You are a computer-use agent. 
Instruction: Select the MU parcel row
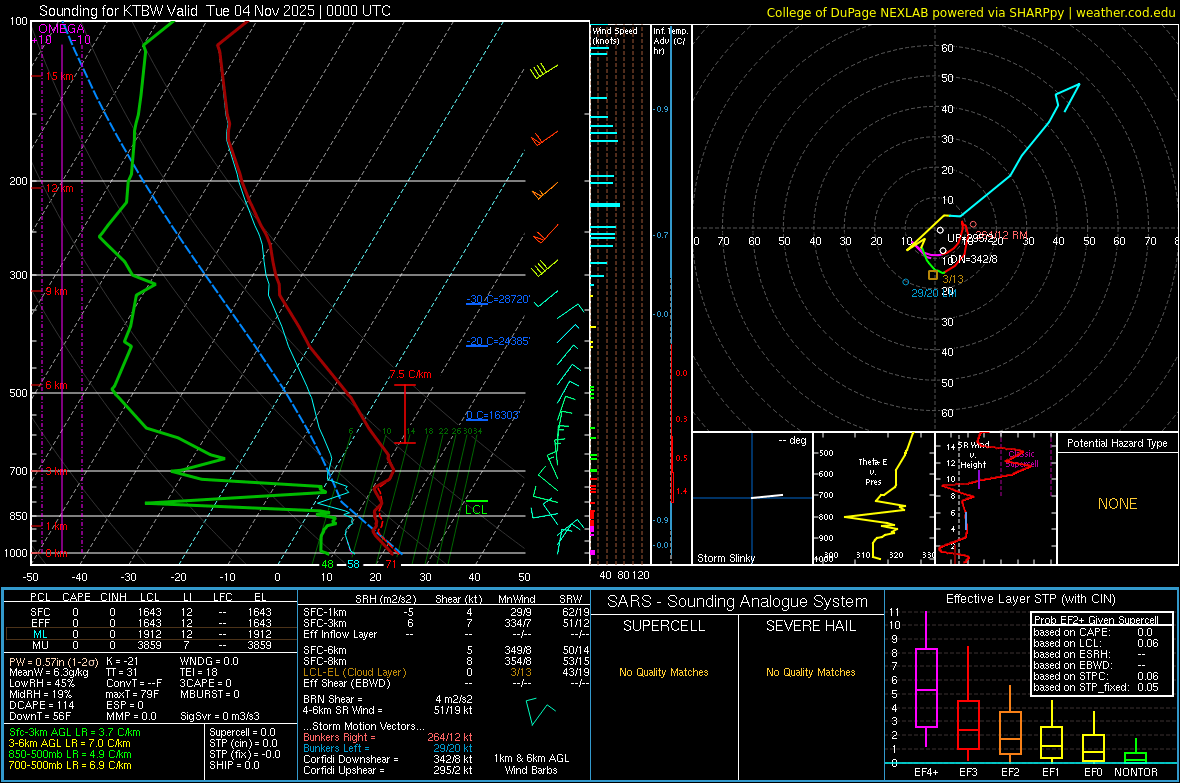[151, 645]
